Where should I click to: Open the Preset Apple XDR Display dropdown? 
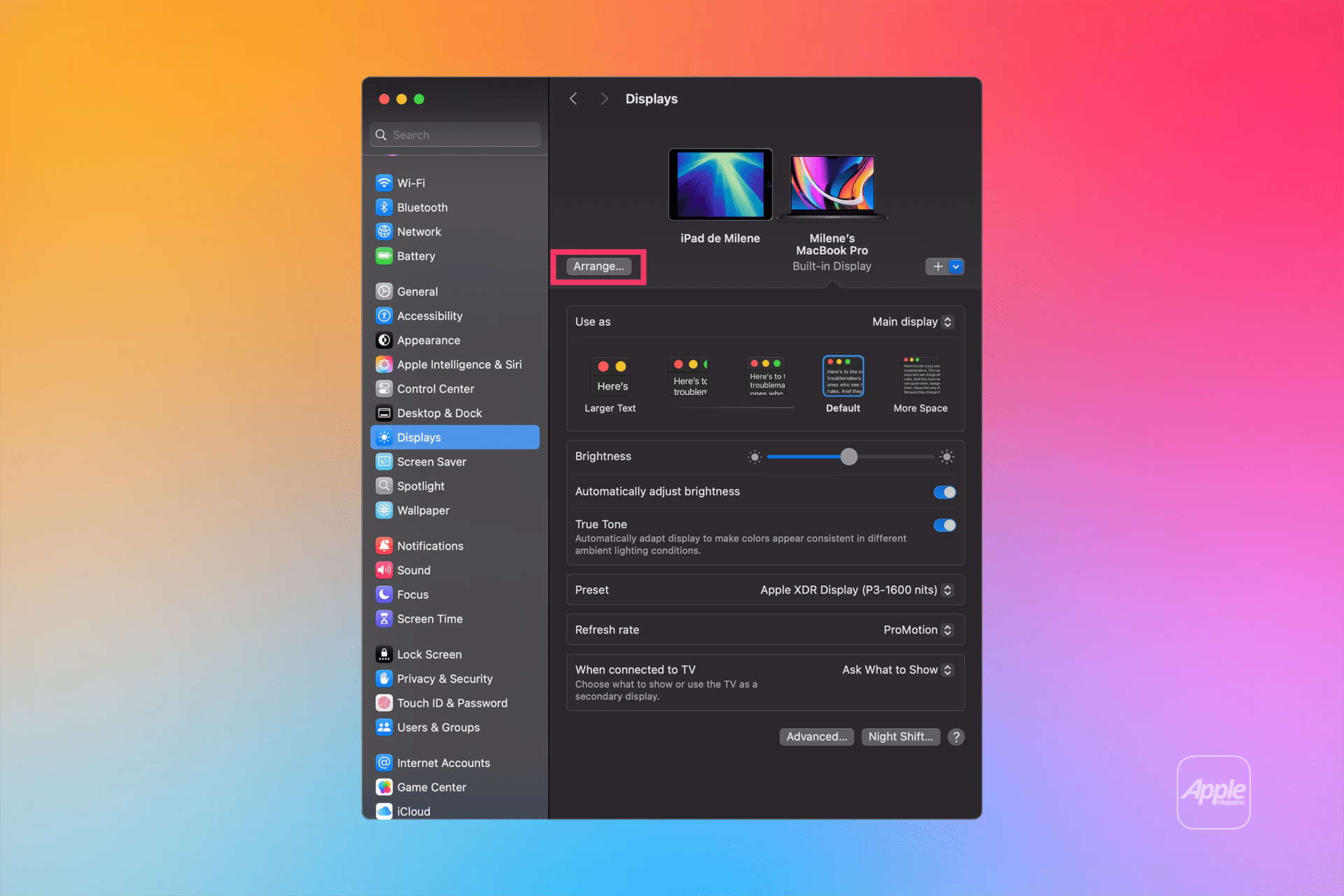click(x=857, y=590)
